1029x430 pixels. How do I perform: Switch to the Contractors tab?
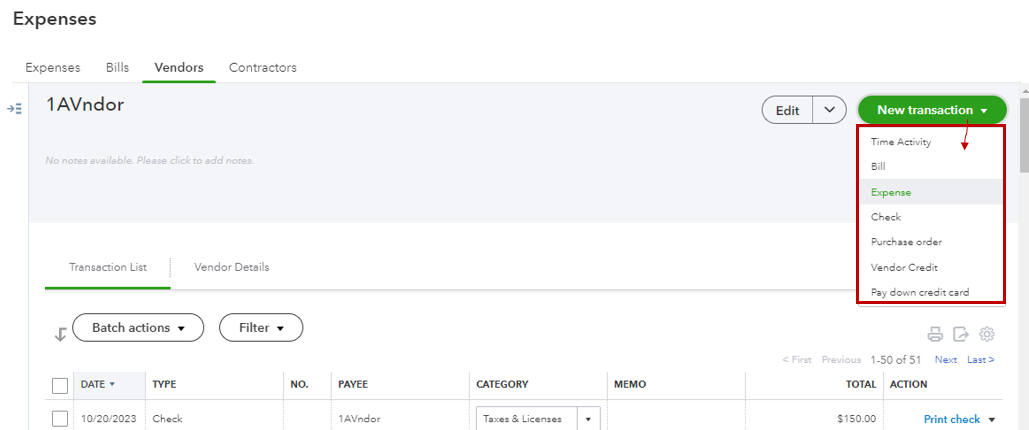click(263, 68)
